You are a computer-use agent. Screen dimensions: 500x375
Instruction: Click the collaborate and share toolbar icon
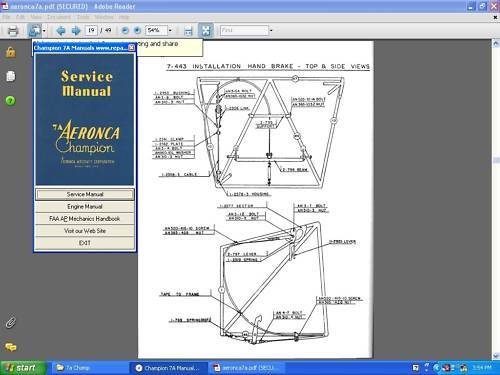coord(35,31)
